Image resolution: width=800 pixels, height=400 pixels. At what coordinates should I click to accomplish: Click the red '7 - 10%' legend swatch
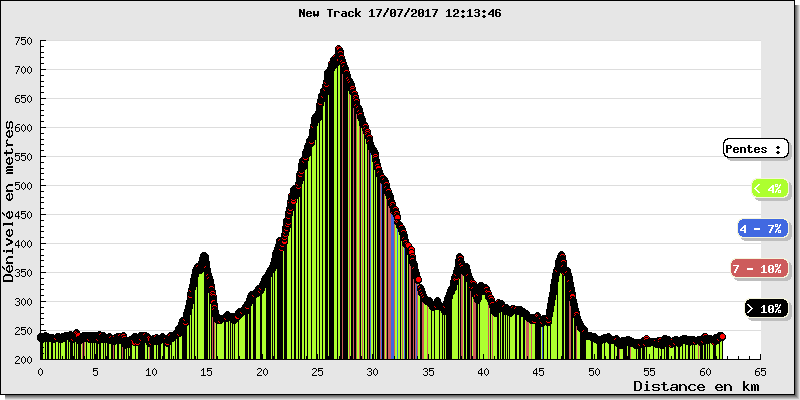click(760, 269)
